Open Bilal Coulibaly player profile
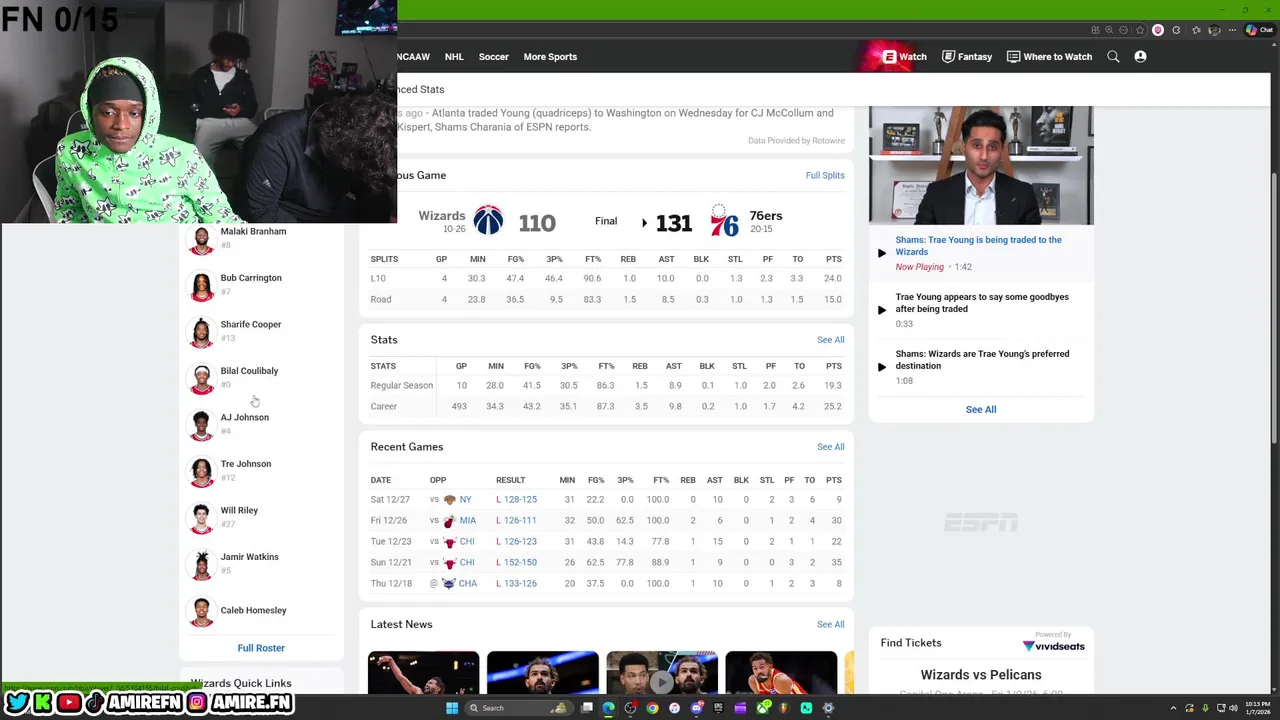Image resolution: width=1280 pixels, height=720 pixels. pyautogui.click(x=249, y=371)
